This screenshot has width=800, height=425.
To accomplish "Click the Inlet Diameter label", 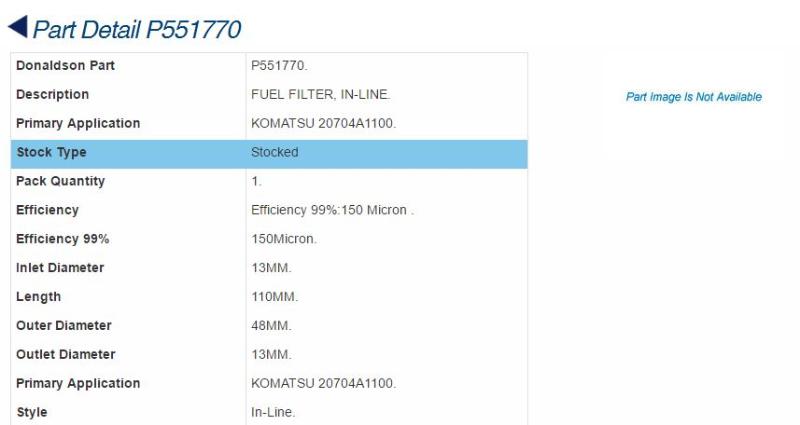I will tap(60, 268).
